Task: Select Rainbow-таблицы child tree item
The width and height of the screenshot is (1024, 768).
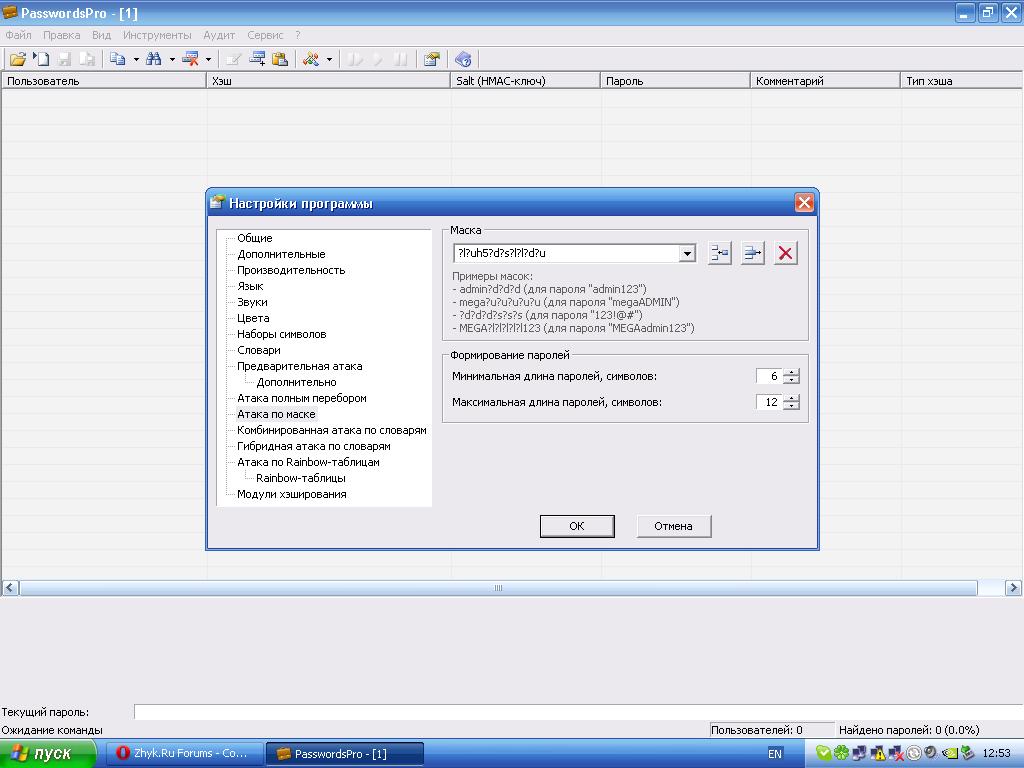Action: [x=300, y=478]
